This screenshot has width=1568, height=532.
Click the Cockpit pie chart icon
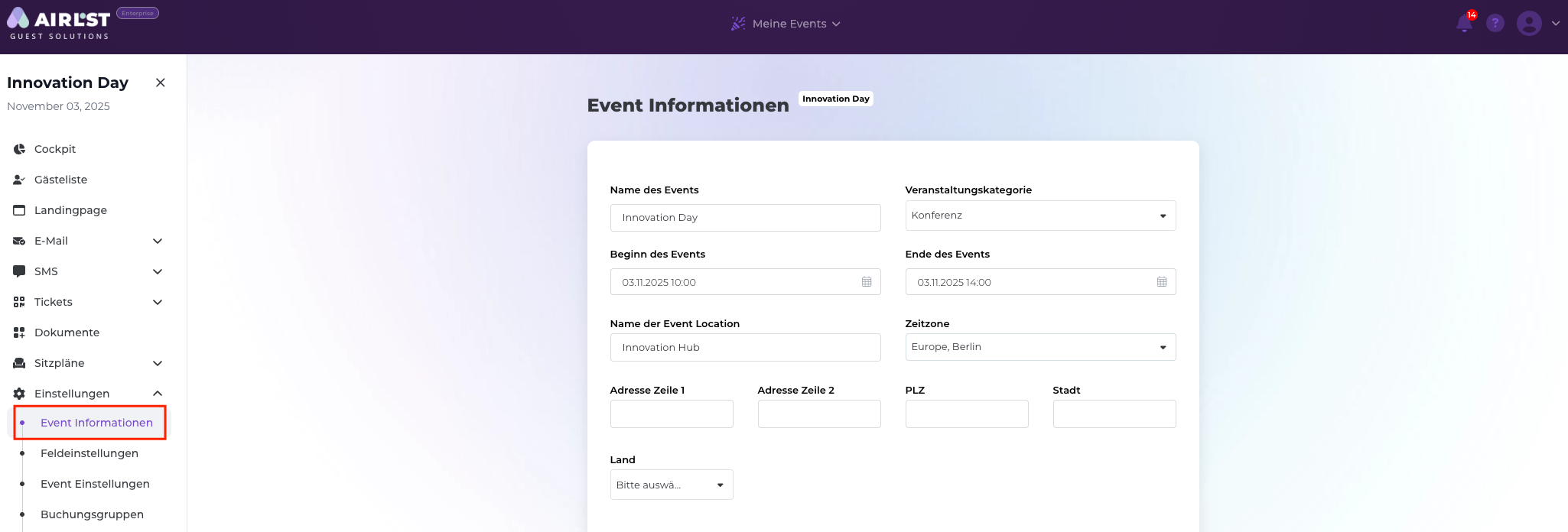coord(20,149)
